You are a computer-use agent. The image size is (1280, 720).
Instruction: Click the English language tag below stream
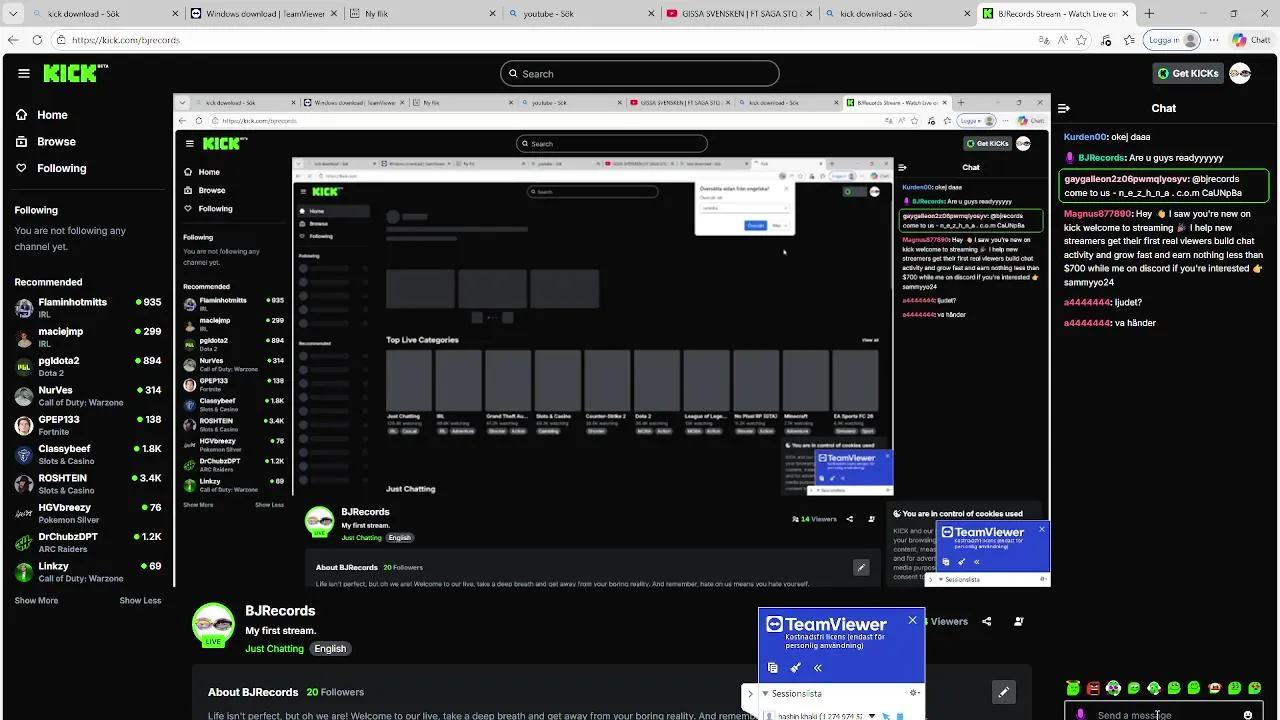(330, 649)
